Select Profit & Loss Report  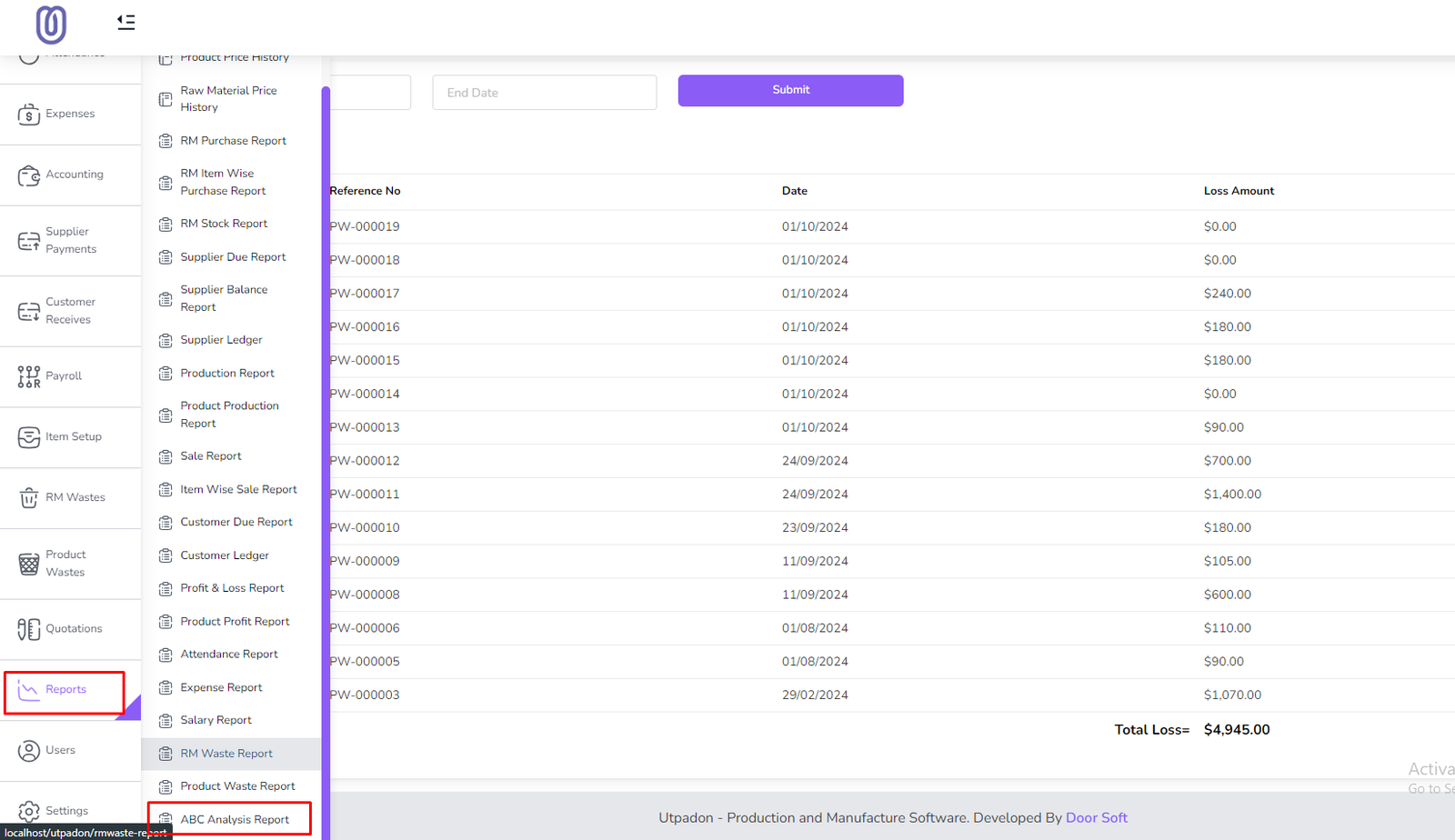tap(232, 588)
